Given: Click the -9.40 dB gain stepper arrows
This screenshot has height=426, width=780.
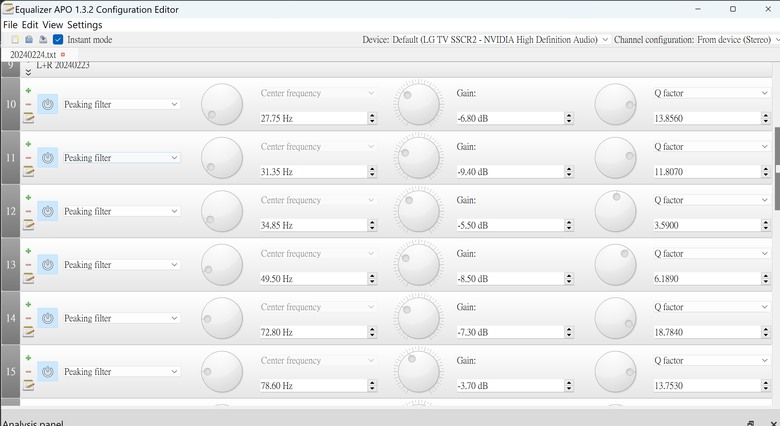Looking at the screenshot, I should pos(569,171).
